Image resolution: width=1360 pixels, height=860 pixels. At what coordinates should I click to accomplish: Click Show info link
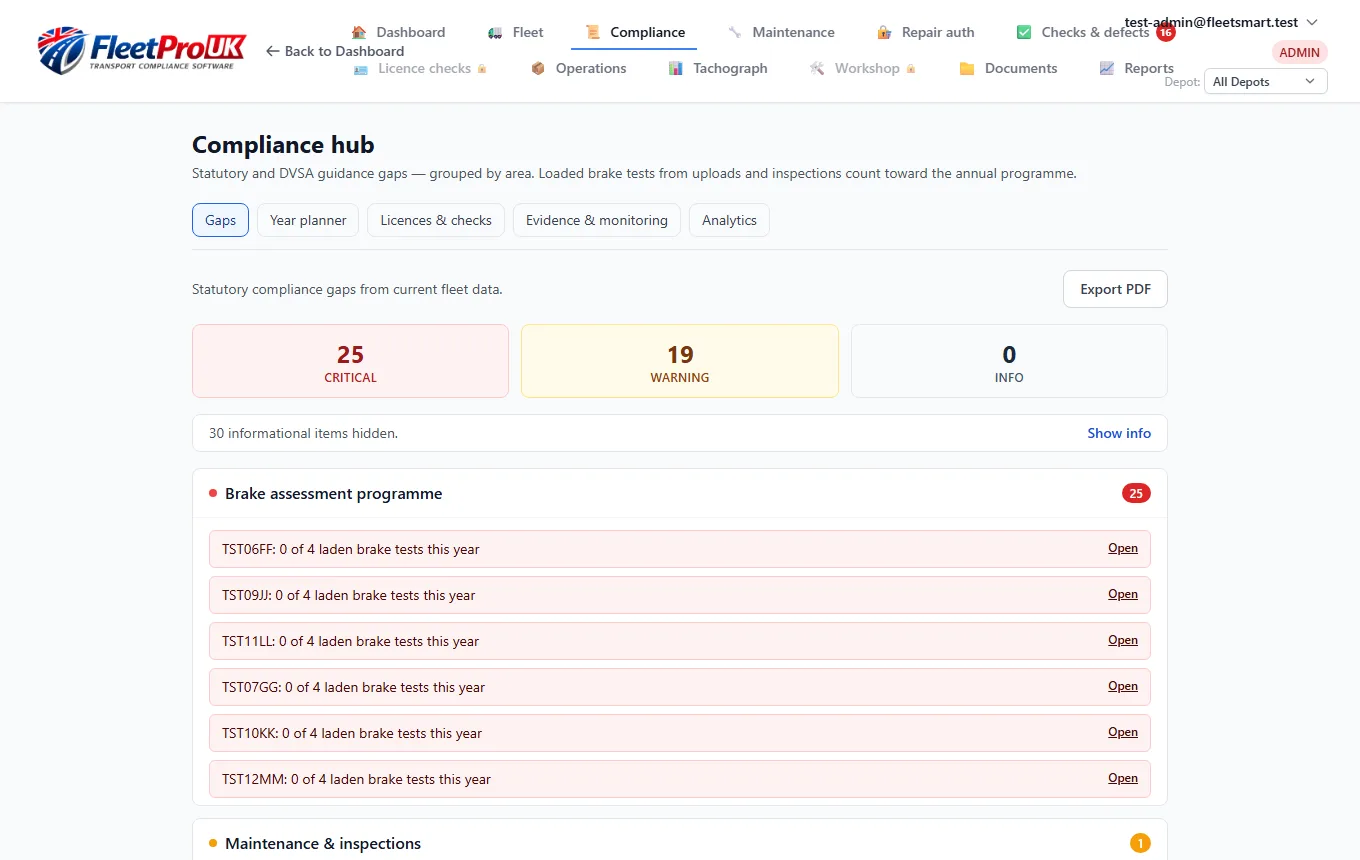pos(1119,433)
